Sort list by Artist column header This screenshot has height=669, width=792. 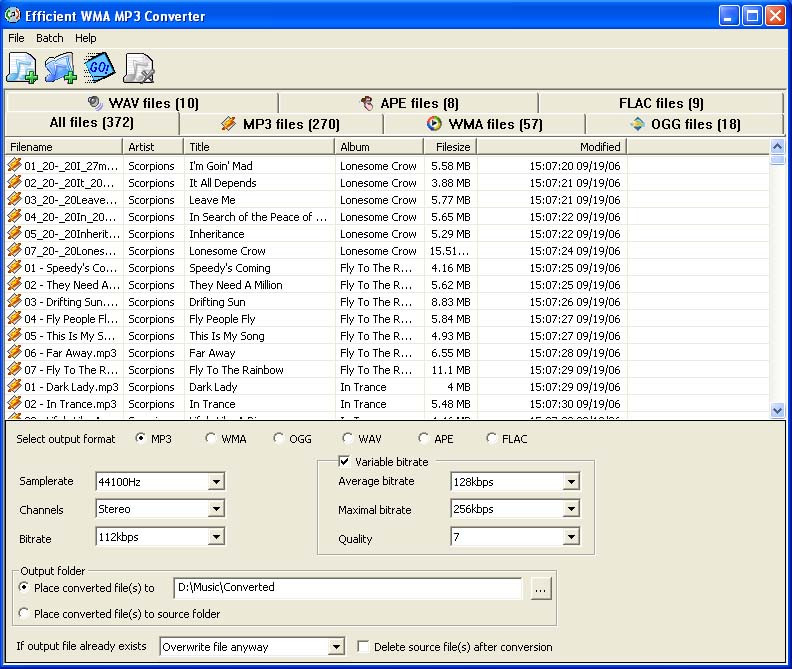153,147
